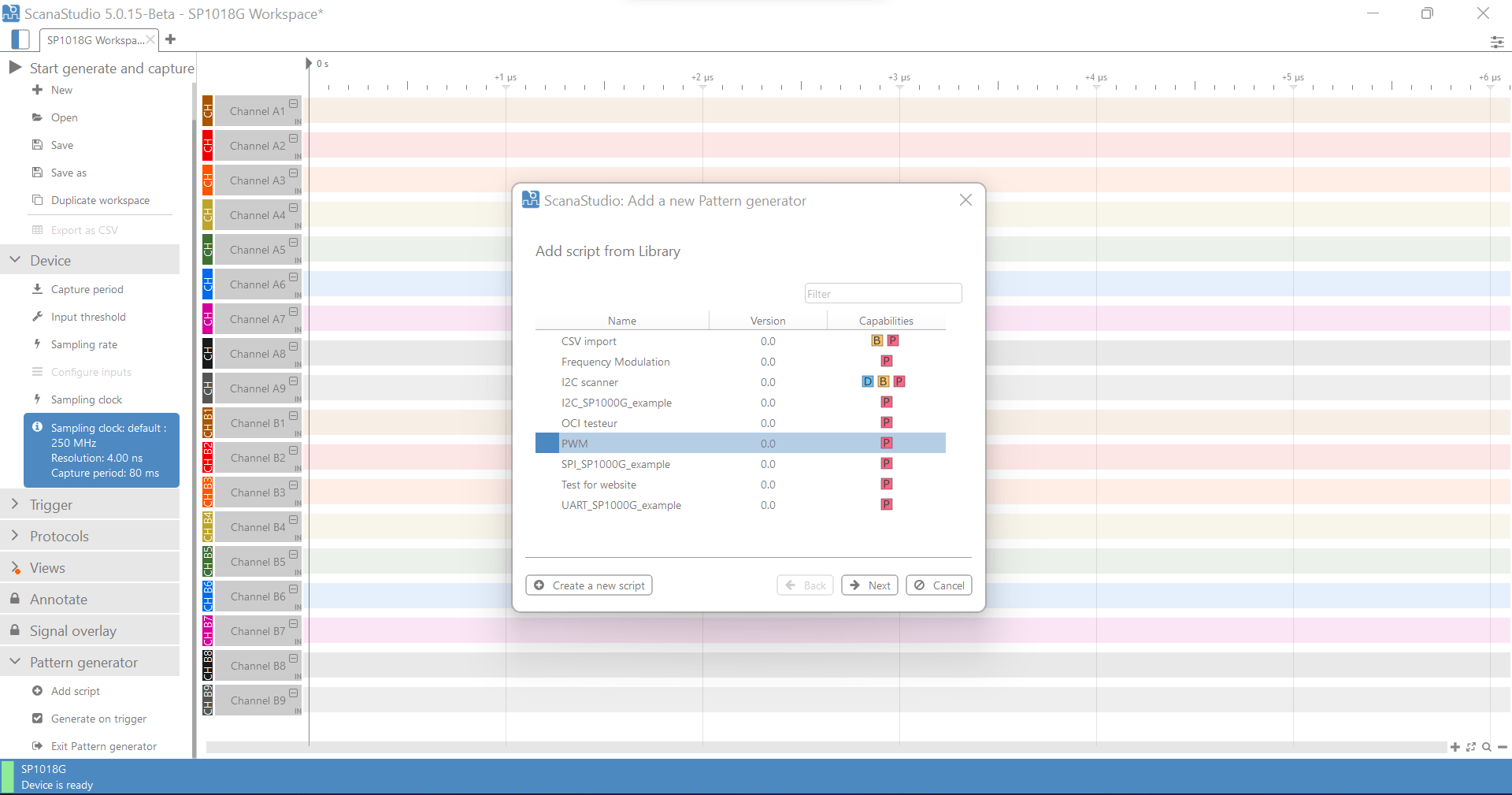Click the red Channel A2 color label
This screenshot has height=795, width=1512.
coord(208,146)
